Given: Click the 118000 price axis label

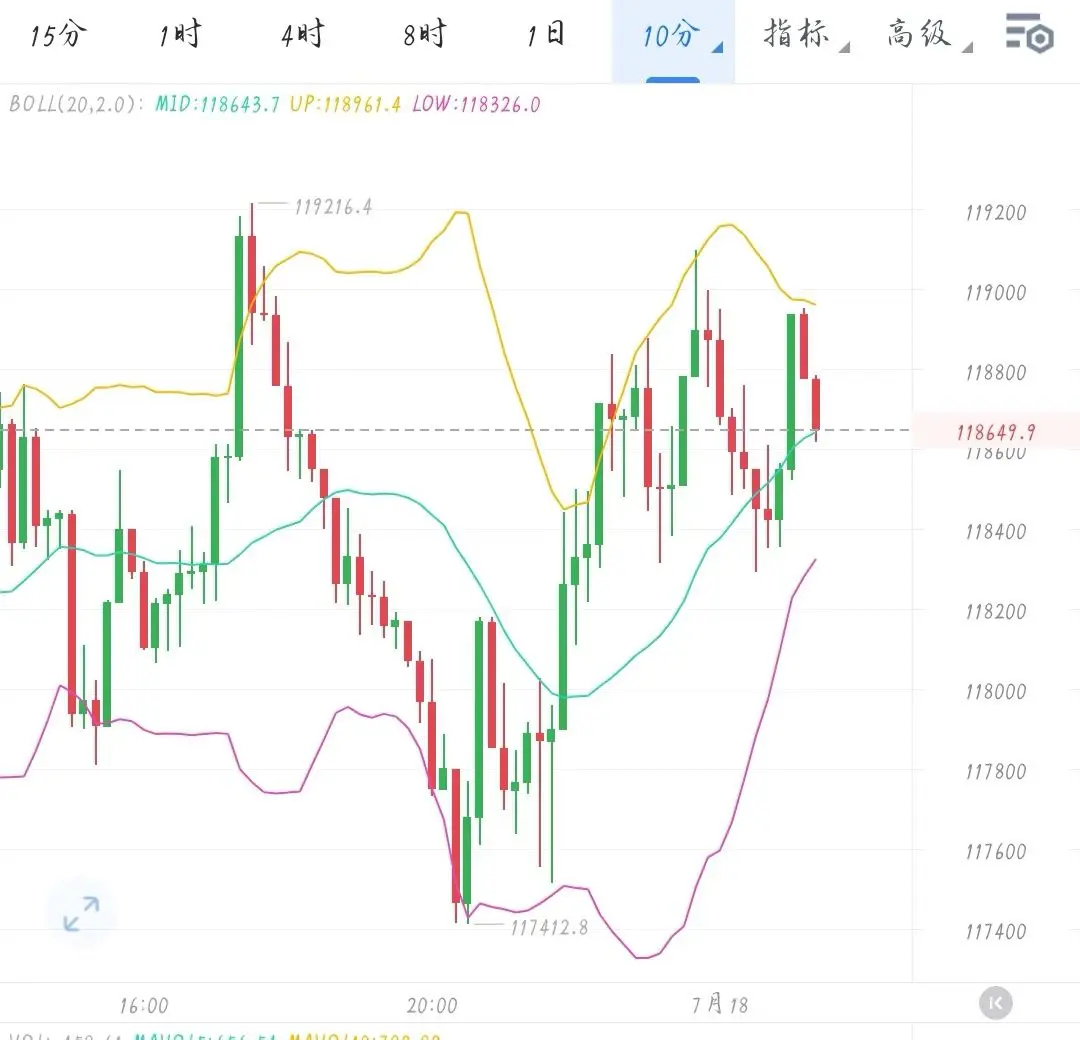Looking at the screenshot, I should [996, 691].
